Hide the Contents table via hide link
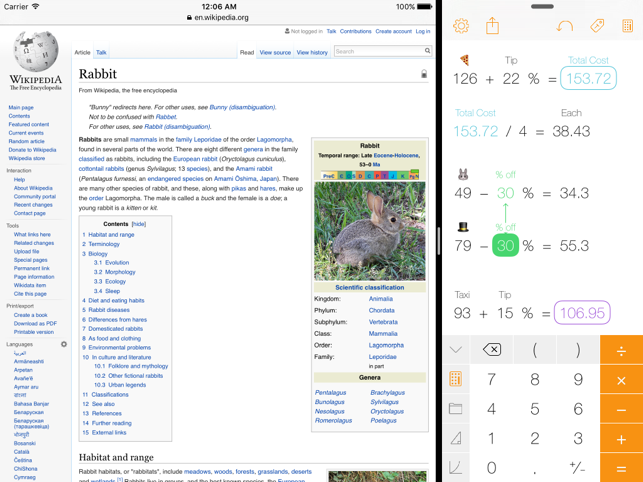The height and width of the screenshot is (482, 643). tap(139, 224)
